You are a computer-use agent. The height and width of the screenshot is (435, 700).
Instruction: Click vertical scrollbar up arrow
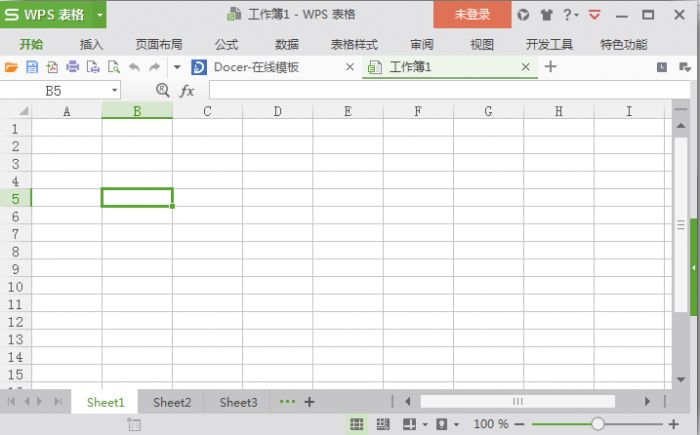(x=681, y=126)
